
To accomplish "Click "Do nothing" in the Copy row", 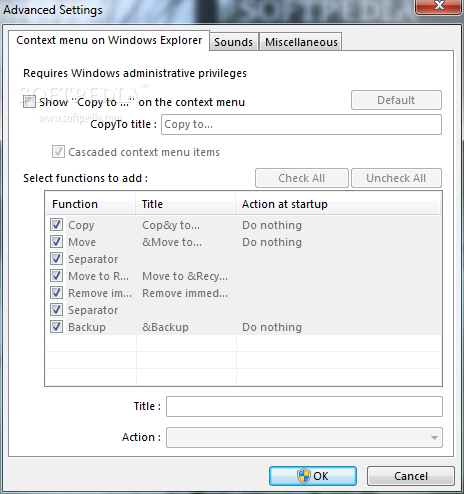I will pyautogui.click(x=272, y=225).
